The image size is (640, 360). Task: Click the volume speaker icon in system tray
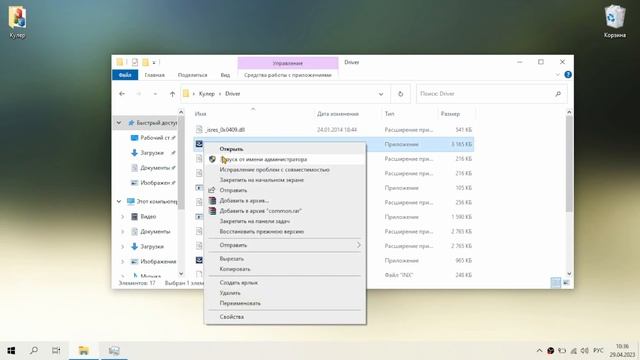(584, 351)
